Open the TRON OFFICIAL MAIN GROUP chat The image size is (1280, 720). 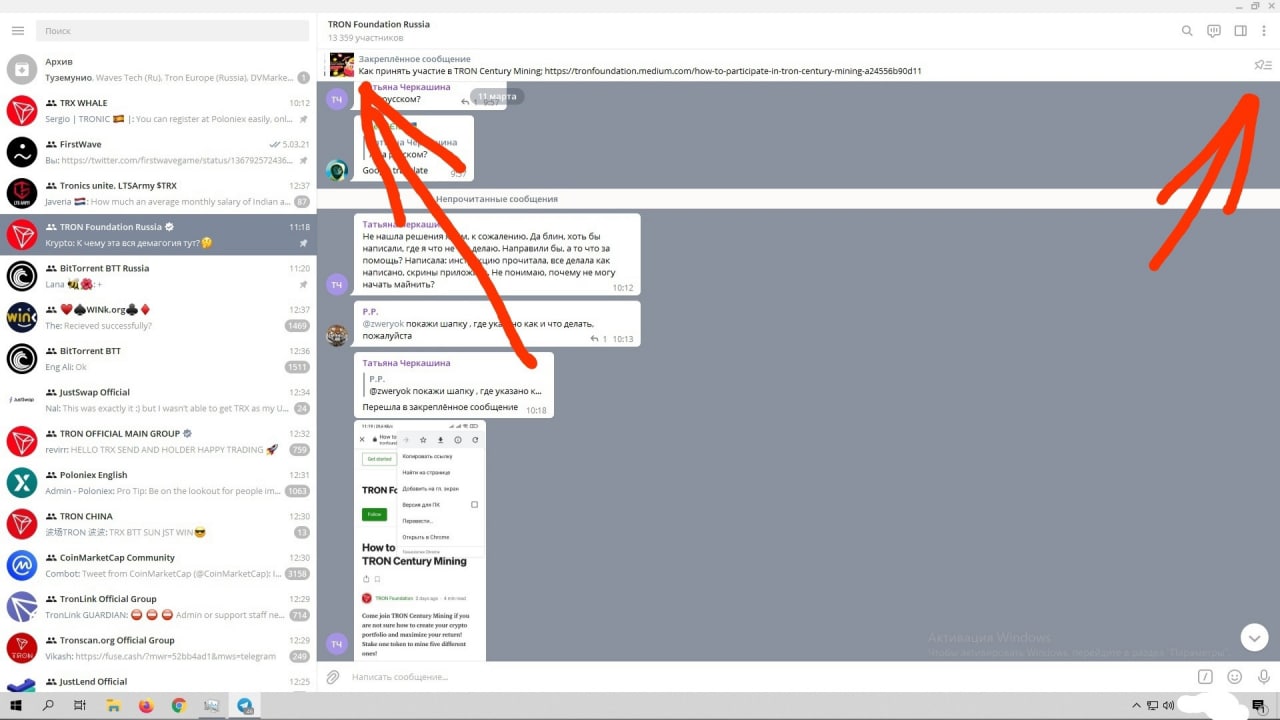[158, 441]
